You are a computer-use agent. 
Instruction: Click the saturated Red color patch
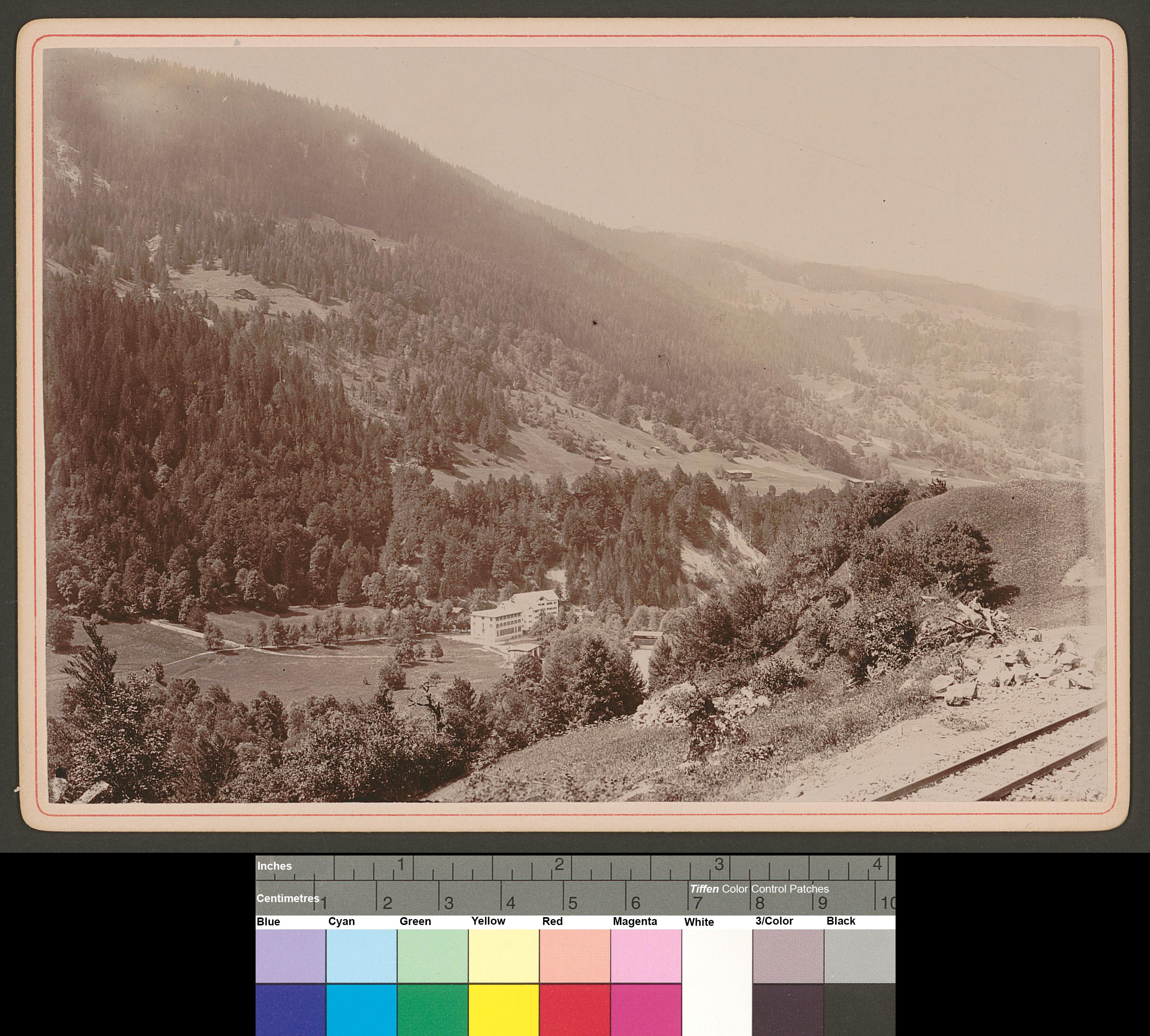pos(575,1010)
